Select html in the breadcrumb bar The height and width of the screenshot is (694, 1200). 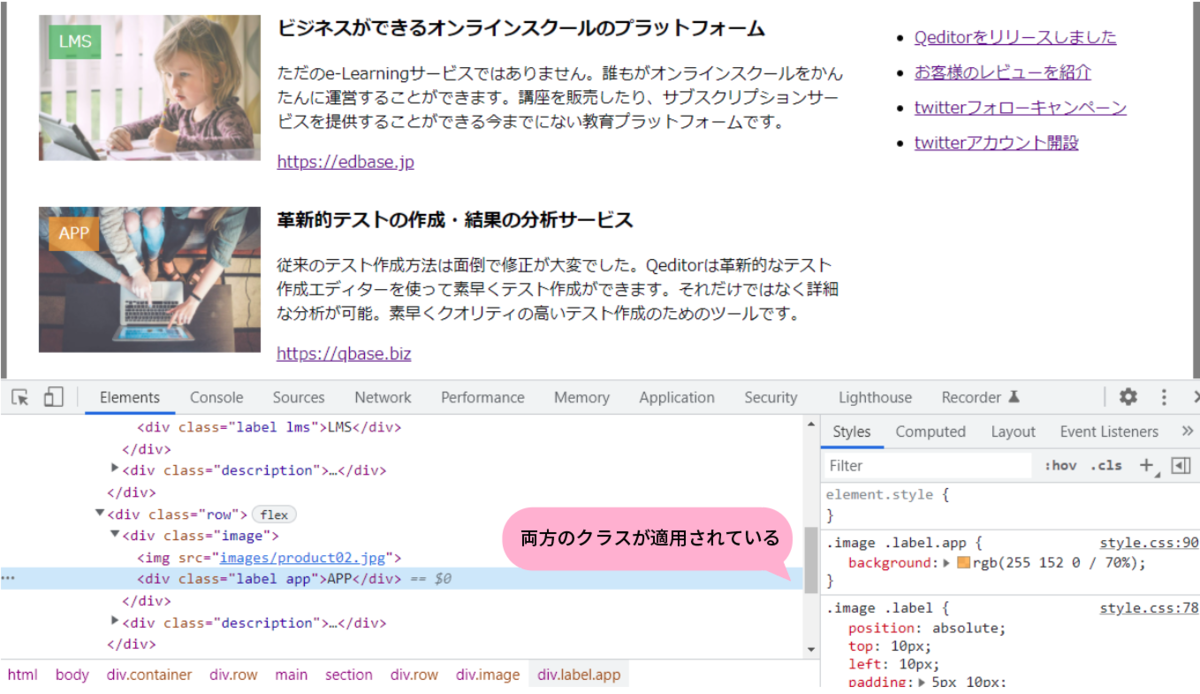[x=22, y=674]
